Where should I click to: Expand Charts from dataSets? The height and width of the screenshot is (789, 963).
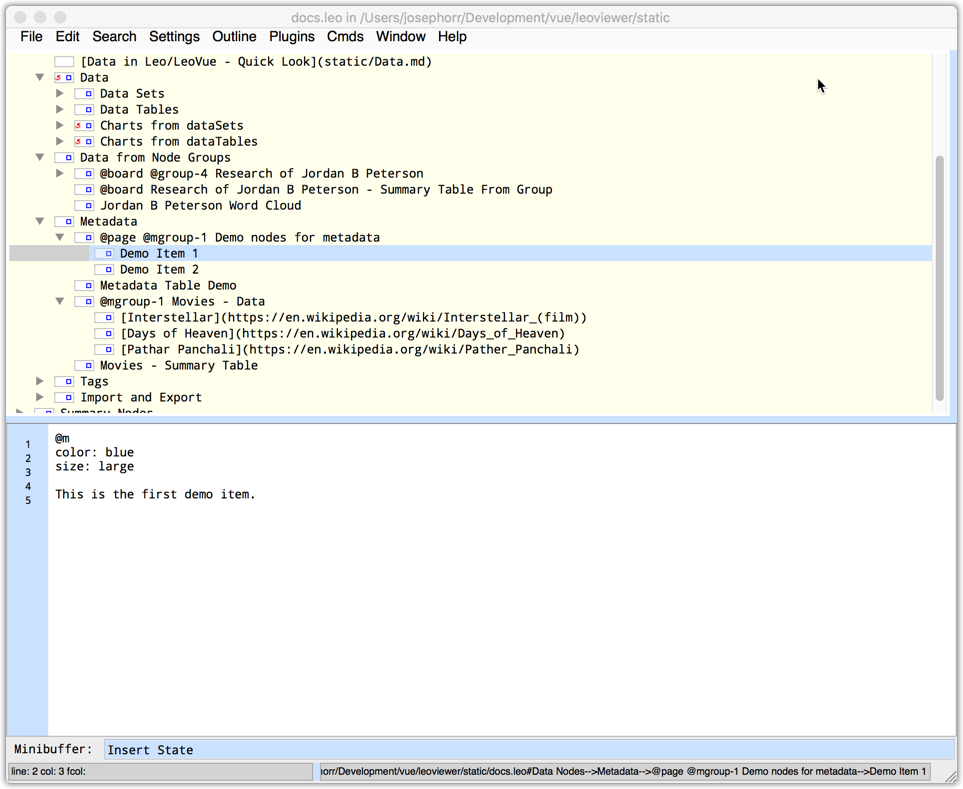pyautogui.click(x=60, y=125)
